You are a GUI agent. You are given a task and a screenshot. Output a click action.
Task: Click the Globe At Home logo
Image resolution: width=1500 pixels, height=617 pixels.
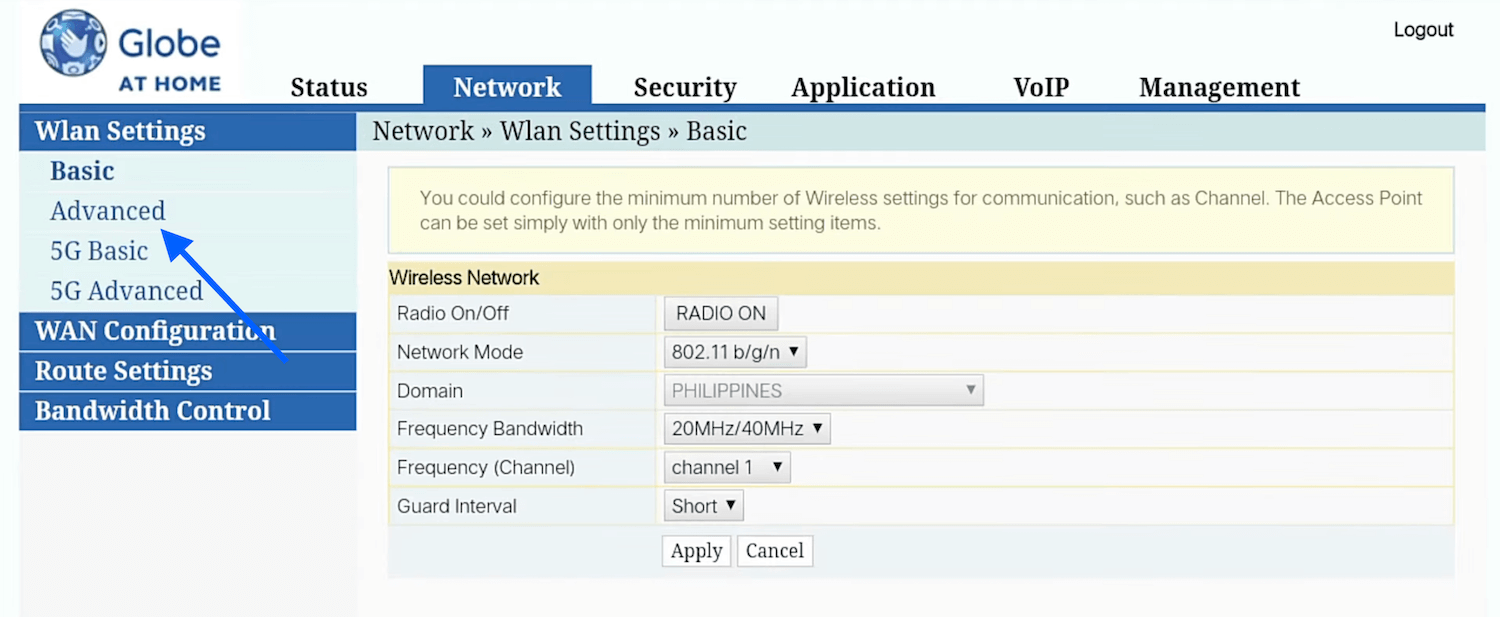130,52
